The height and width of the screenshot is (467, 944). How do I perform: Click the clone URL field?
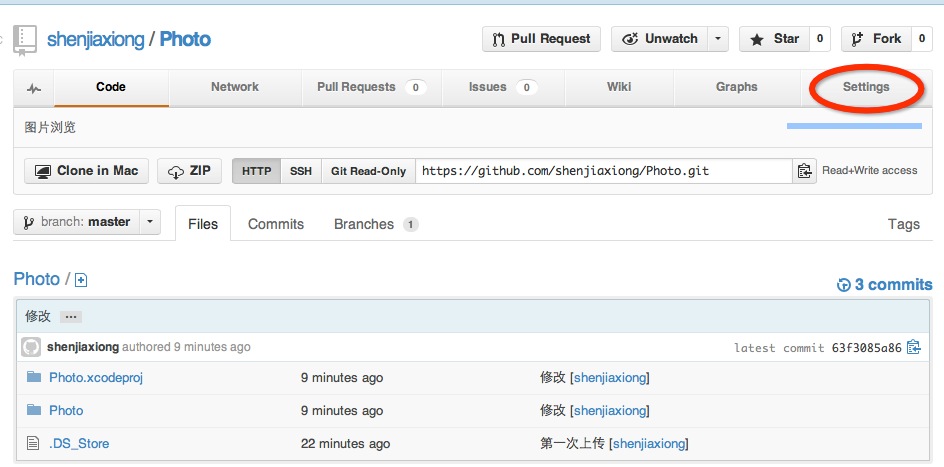604,171
